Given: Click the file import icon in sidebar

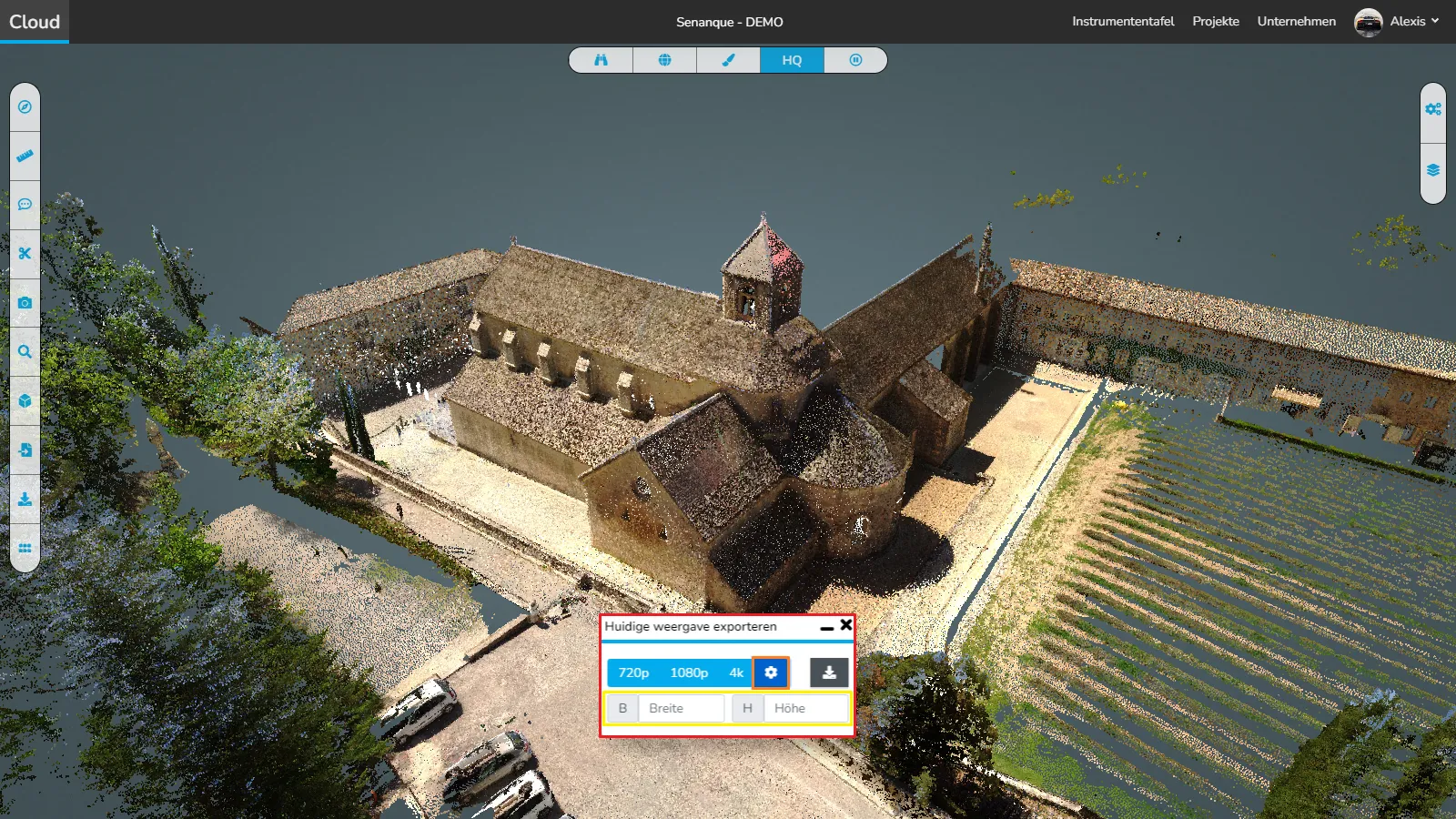Looking at the screenshot, I should pyautogui.click(x=25, y=450).
